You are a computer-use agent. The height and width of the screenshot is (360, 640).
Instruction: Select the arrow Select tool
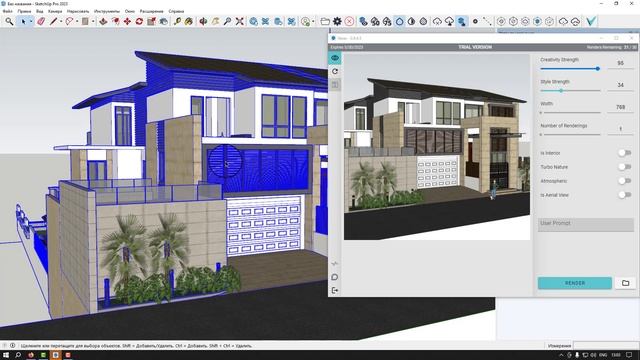click(23, 21)
